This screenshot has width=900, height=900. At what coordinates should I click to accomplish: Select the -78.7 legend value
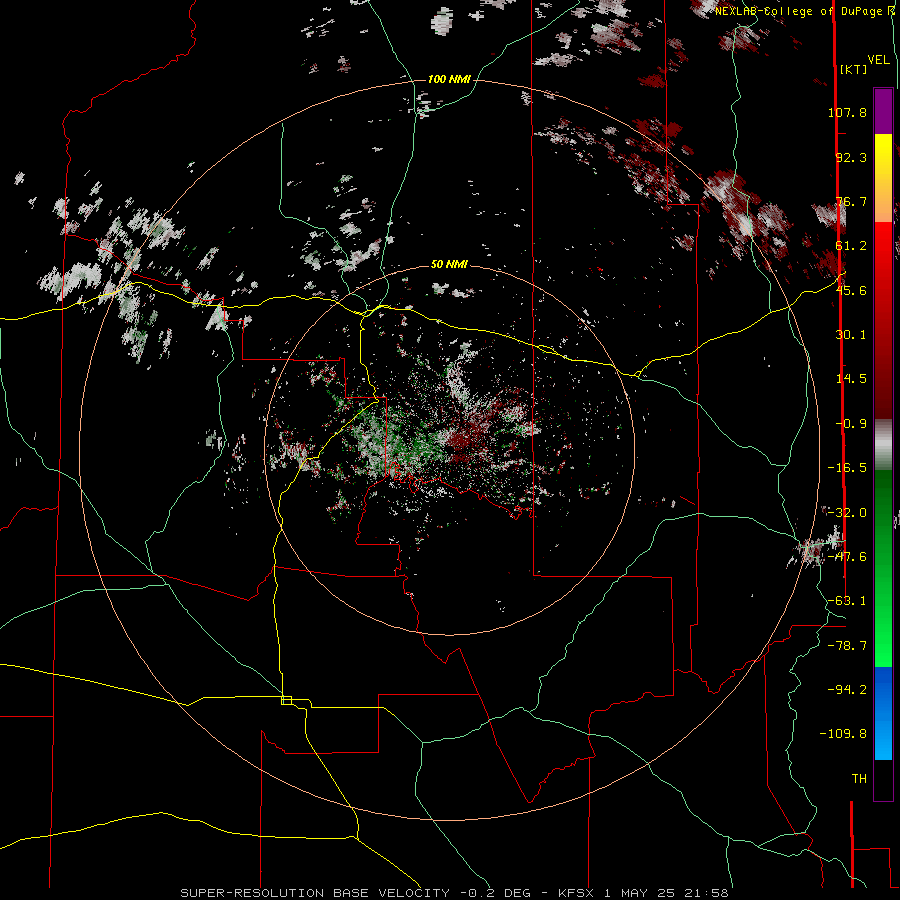pyautogui.click(x=847, y=646)
